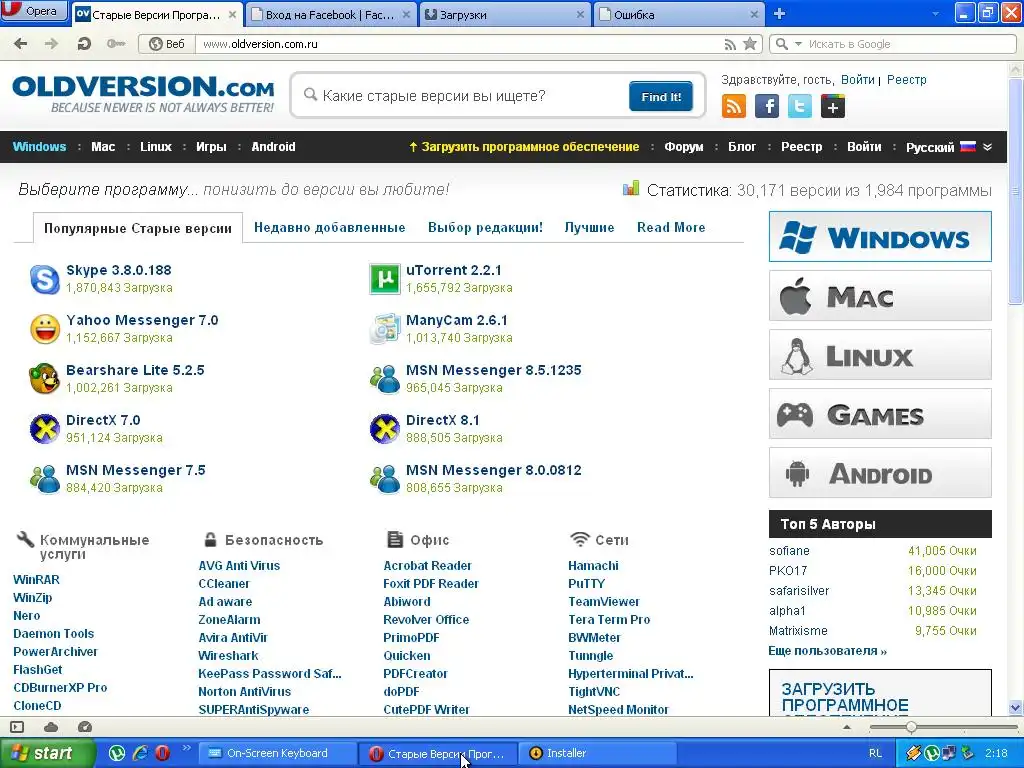The width and height of the screenshot is (1024, 768).
Task: Click the DirectX 8.1 icon
Action: tap(385, 428)
